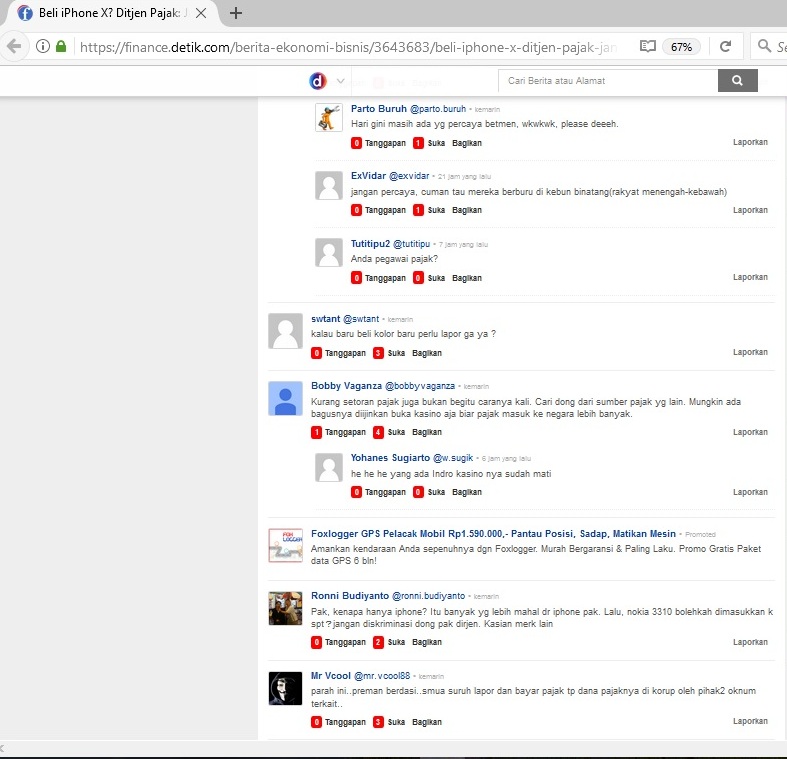Click the browser back arrow button

[x=13, y=46]
